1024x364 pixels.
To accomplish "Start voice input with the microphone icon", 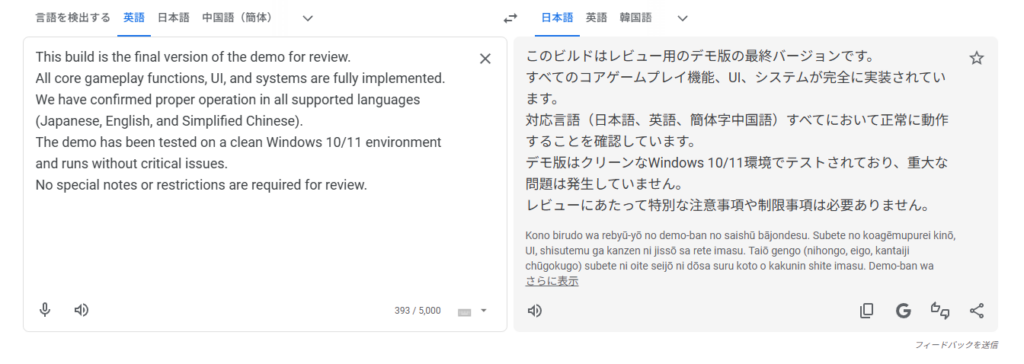I will click(x=44, y=310).
